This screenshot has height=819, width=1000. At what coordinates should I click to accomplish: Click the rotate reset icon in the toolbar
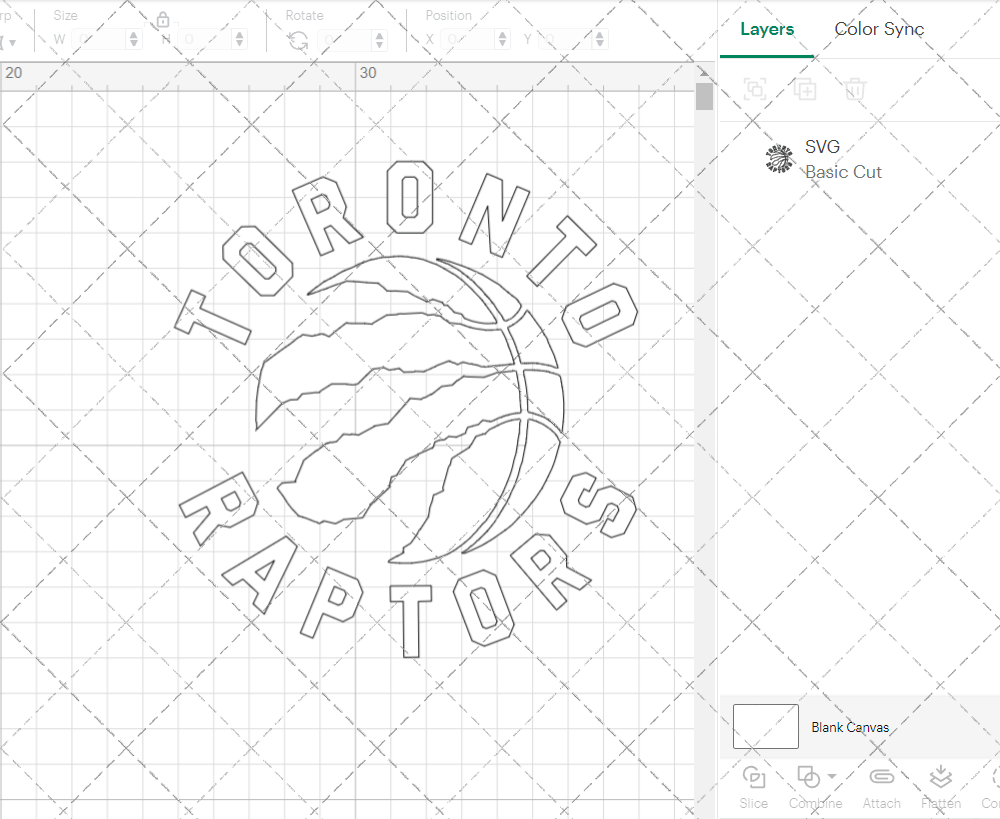297,38
